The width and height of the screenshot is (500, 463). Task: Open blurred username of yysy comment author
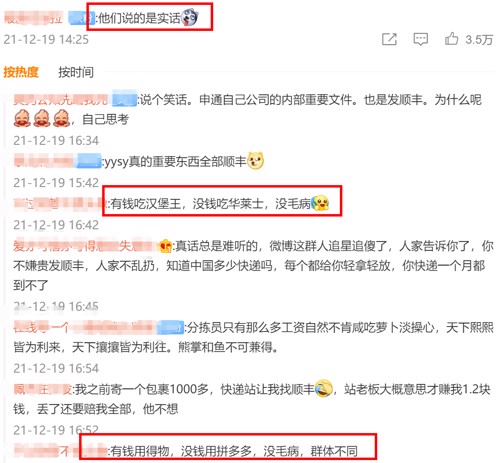point(44,161)
